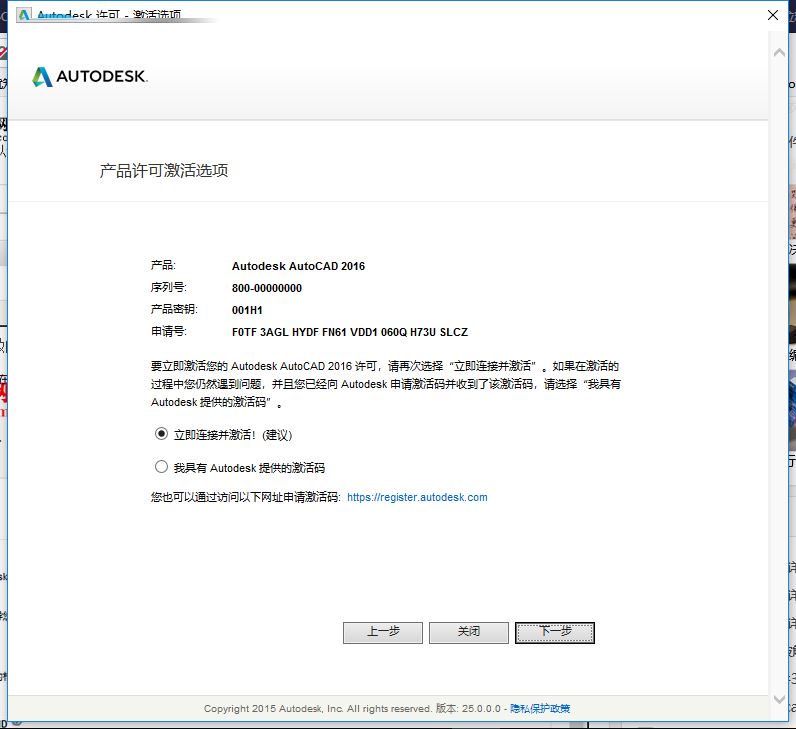The width and height of the screenshot is (796, 729).
Task: Close the Autodesk license window with X
Action: tap(773, 15)
